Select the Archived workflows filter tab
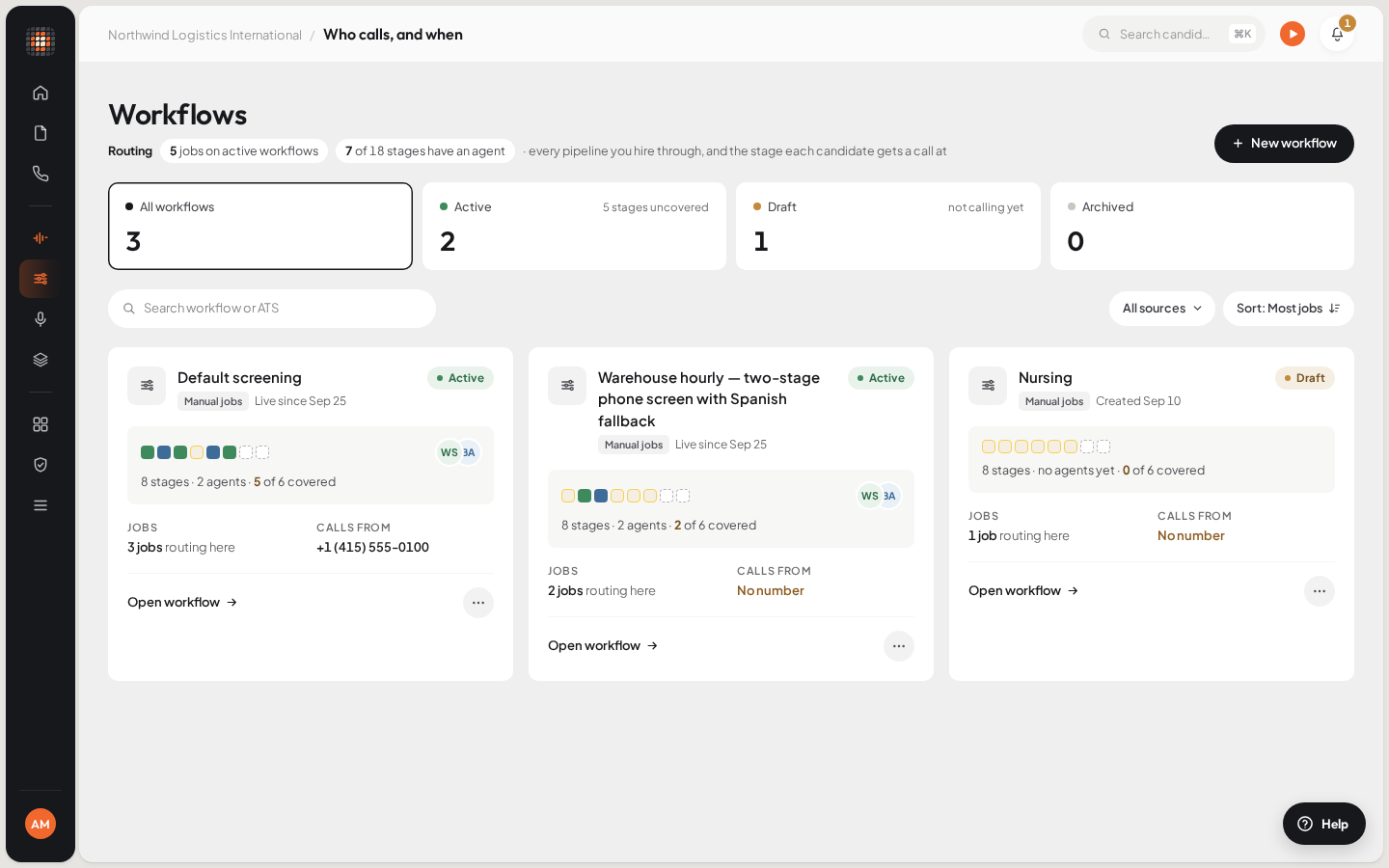 pos(1202,226)
